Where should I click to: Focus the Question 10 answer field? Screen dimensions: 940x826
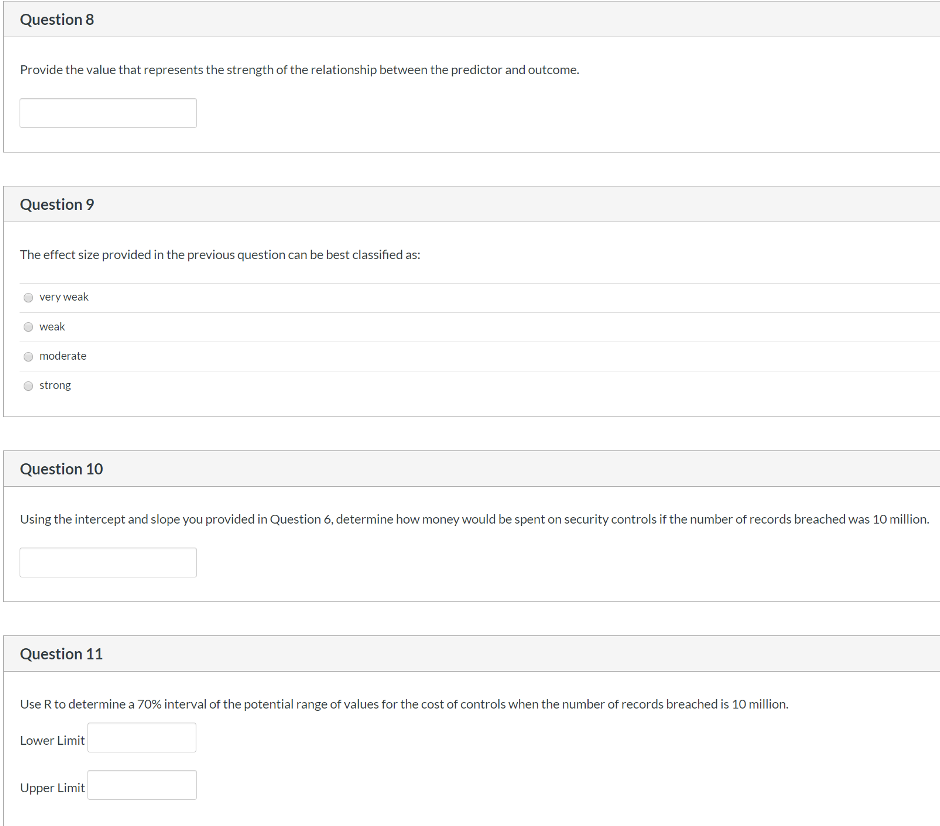pyautogui.click(x=108, y=562)
